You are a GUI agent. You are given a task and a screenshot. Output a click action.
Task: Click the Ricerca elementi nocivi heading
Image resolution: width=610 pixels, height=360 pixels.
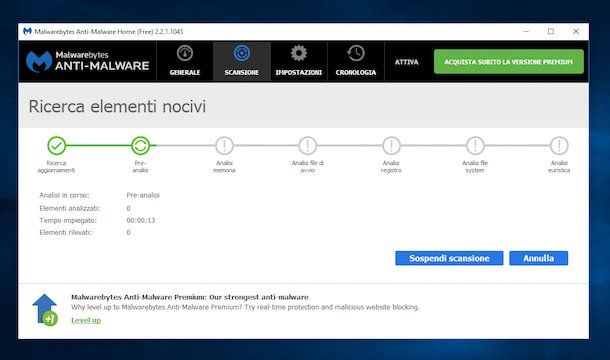117,106
